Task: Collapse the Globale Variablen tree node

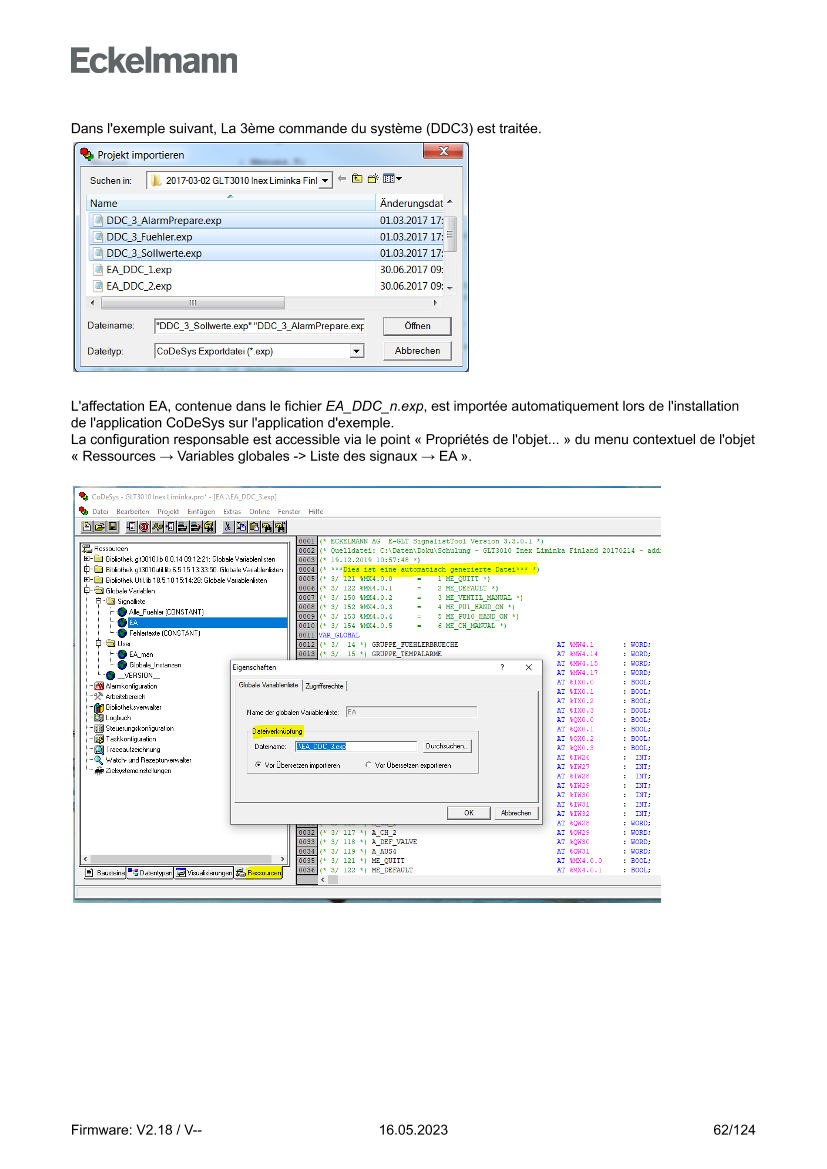Action: [x=87, y=590]
